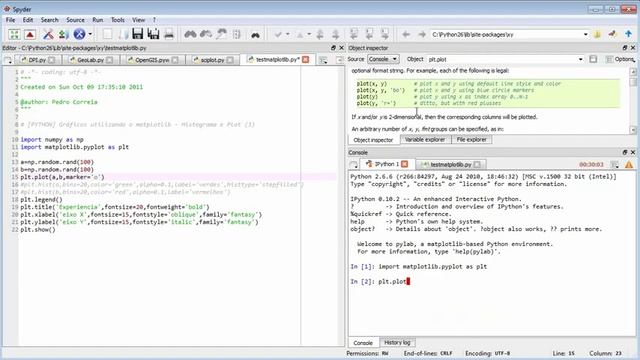The image size is (640, 360).
Task: Click the find and replace icon
Action: 222,34
